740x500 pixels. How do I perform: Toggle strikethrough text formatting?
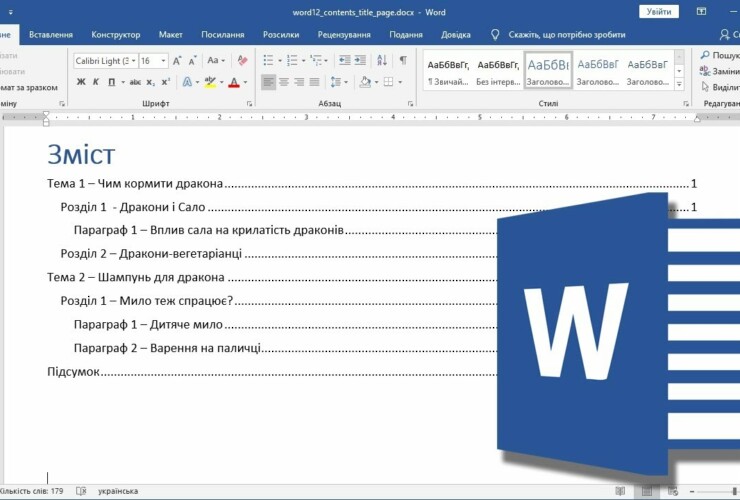134,82
